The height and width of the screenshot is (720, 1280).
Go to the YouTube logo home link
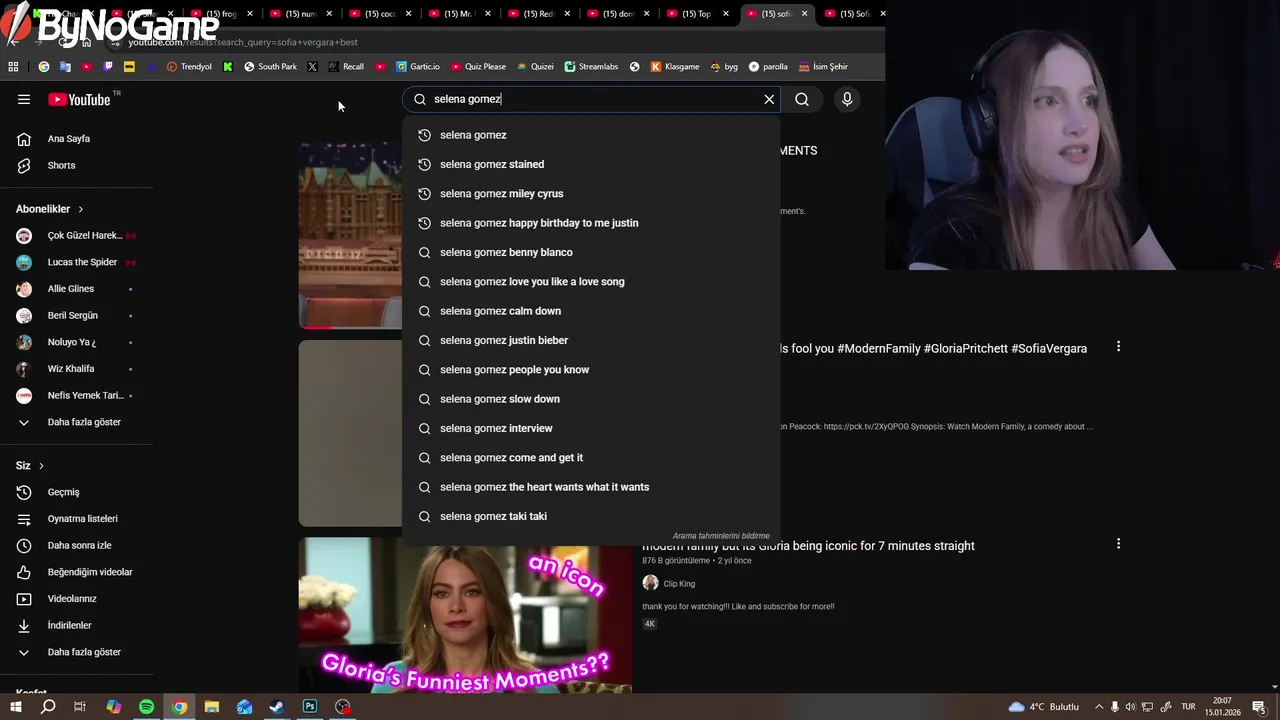point(79,99)
